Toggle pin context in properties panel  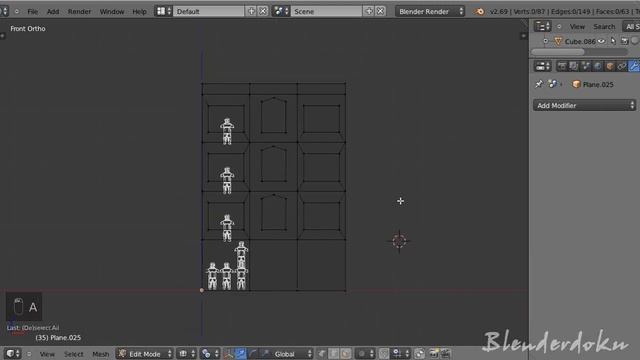[539, 84]
